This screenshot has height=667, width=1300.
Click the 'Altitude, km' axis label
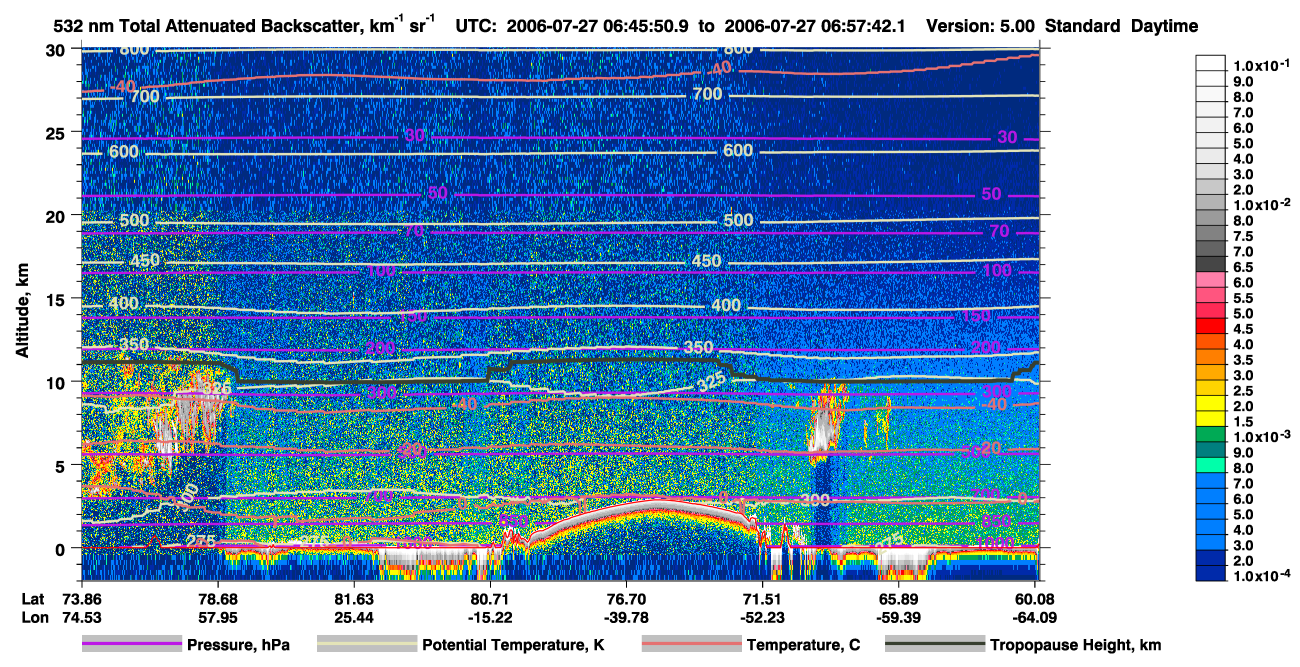[x=22, y=312]
